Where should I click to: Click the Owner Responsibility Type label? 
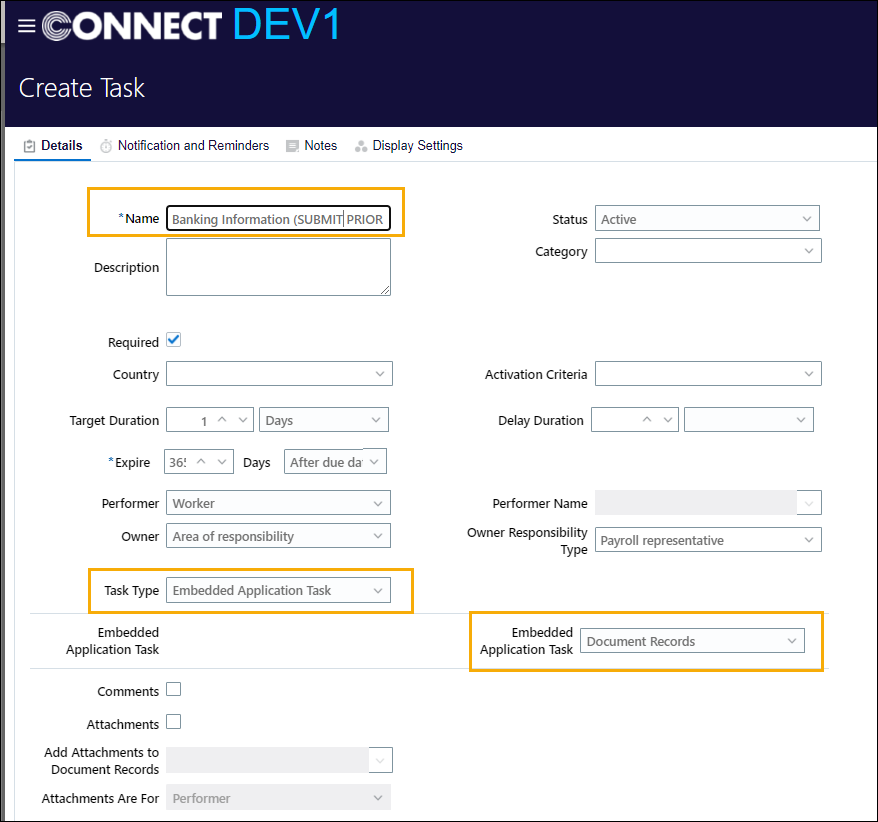click(x=527, y=541)
